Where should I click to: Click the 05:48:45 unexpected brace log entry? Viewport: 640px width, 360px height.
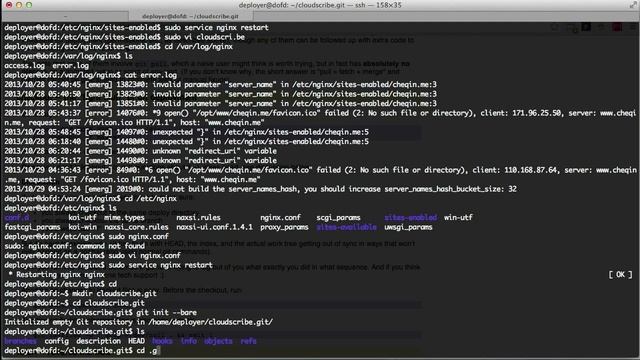[187, 132]
